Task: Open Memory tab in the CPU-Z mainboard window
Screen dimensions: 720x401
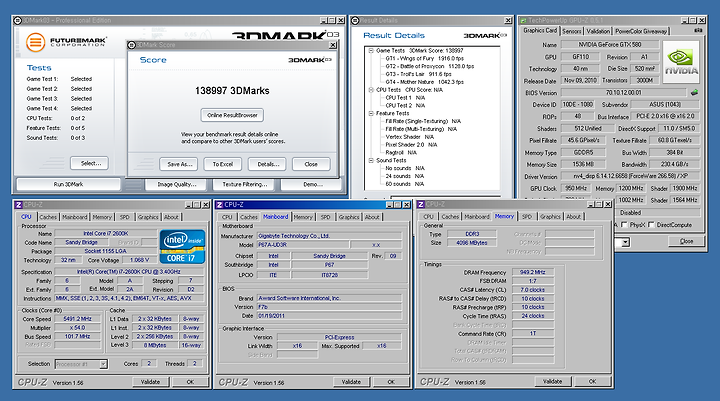Action: coord(303,217)
